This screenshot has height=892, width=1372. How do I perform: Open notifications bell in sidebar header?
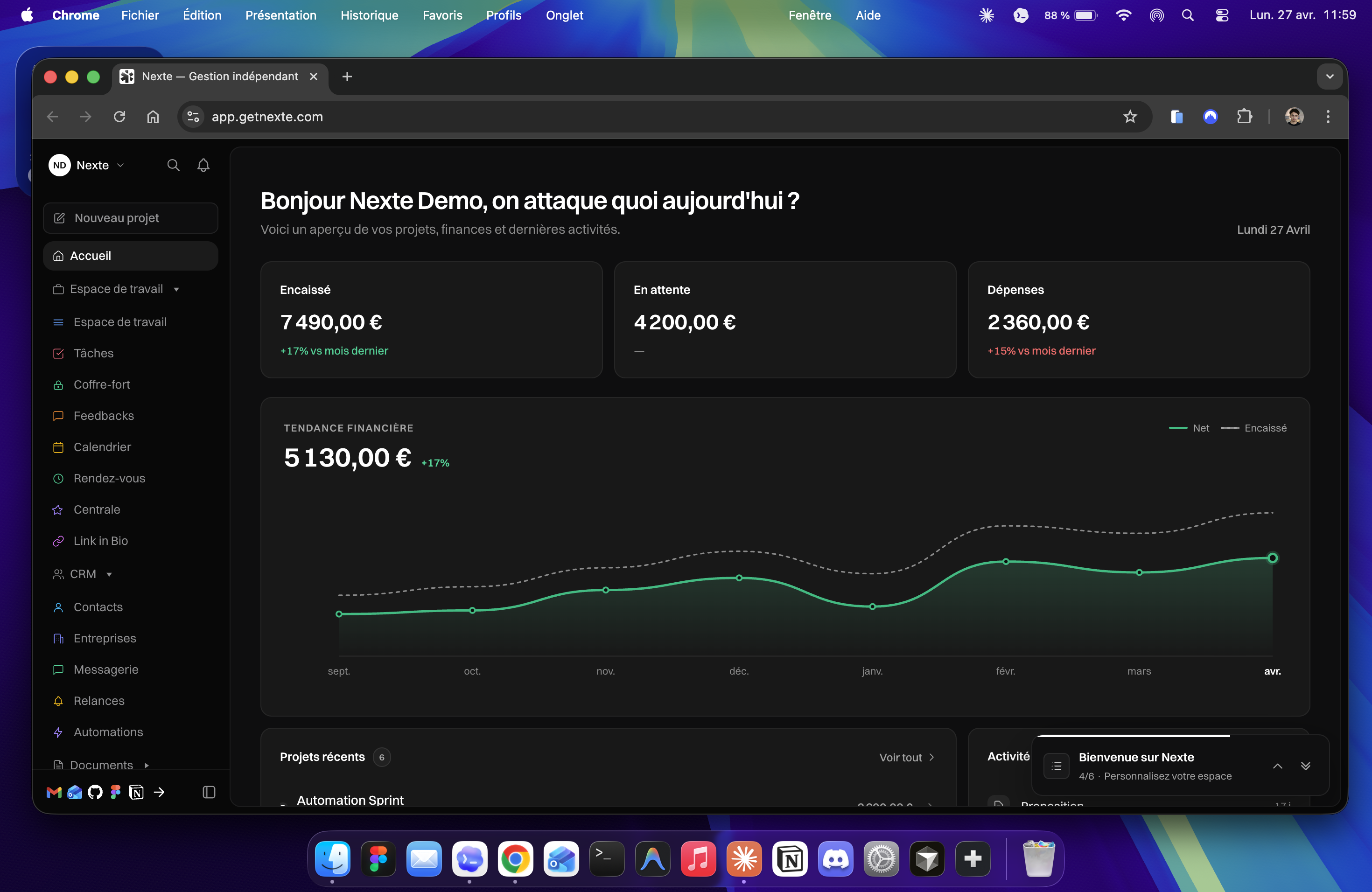click(x=203, y=165)
